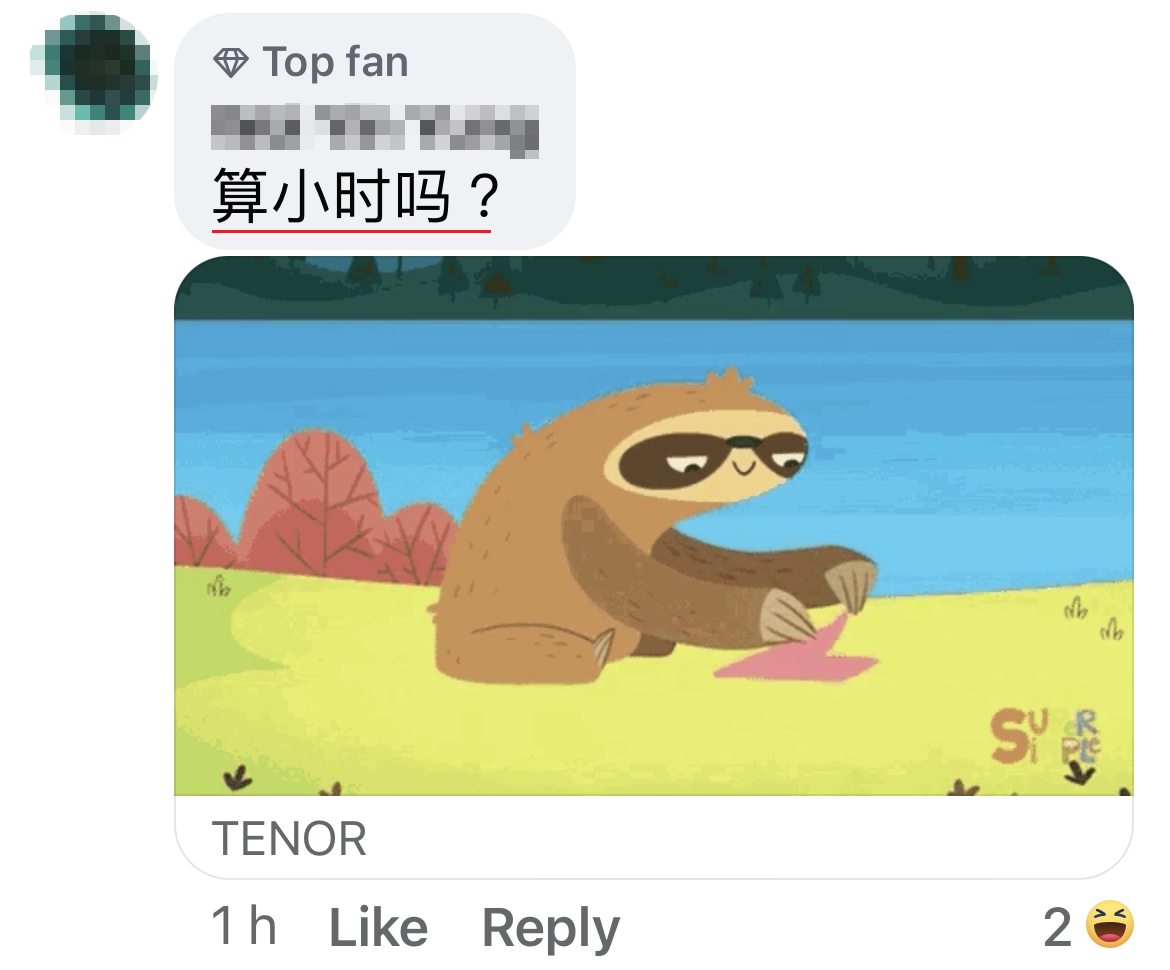Click the small black plant at the GIF's lower left
Image resolution: width=1170 pixels, height=970 pixels.
click(237, 779)
